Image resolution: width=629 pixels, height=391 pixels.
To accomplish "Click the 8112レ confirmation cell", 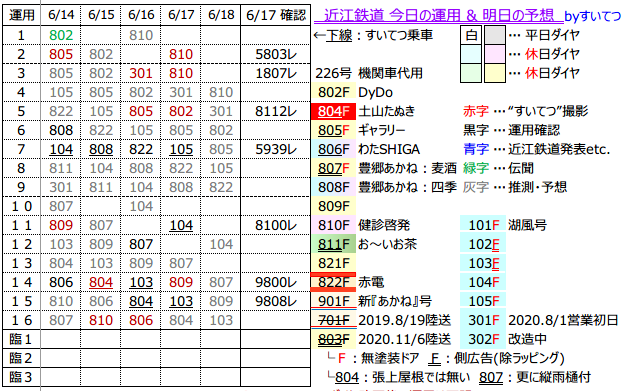I will click(x=276, y=111).
